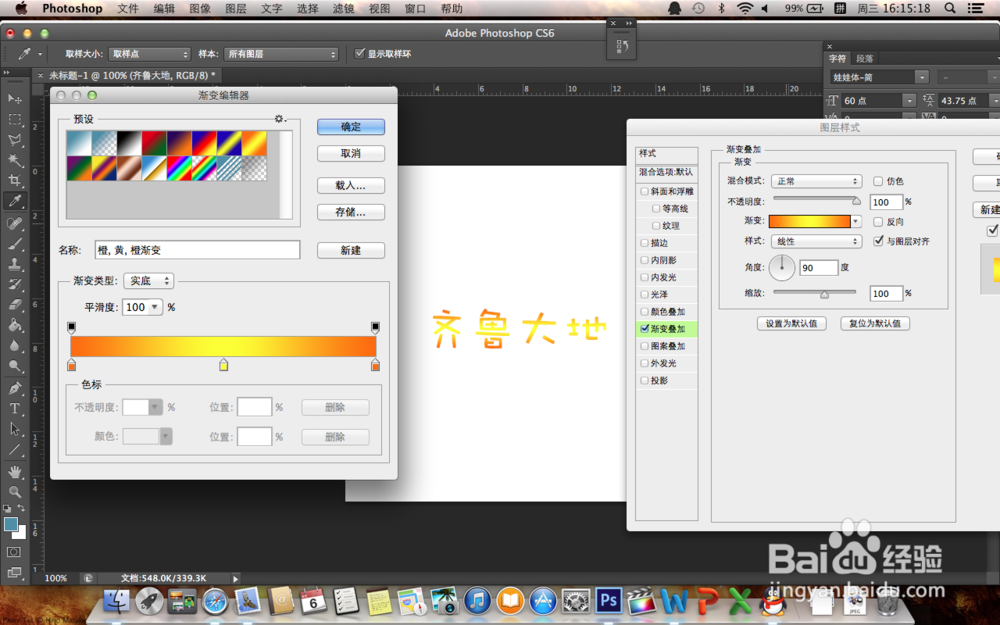Viewport: 1000px width, 625px height.
Task: Select the Brush tool
Action: pos(14,244)
